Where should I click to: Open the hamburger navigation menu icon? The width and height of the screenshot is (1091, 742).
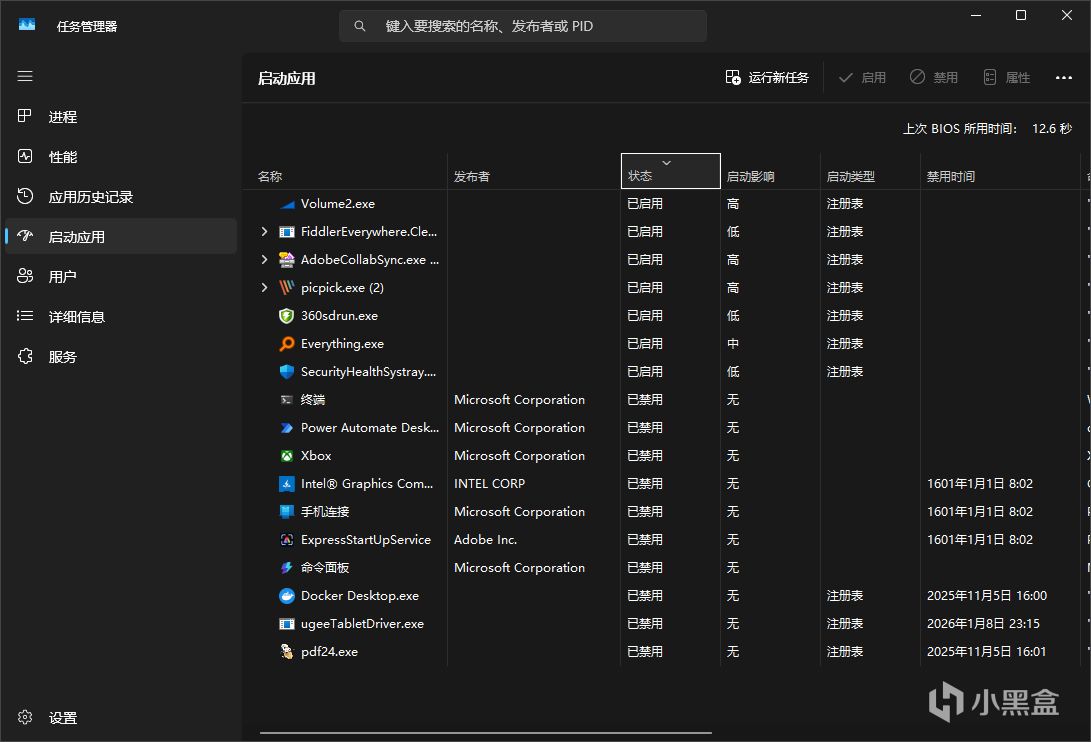(25, 76)
